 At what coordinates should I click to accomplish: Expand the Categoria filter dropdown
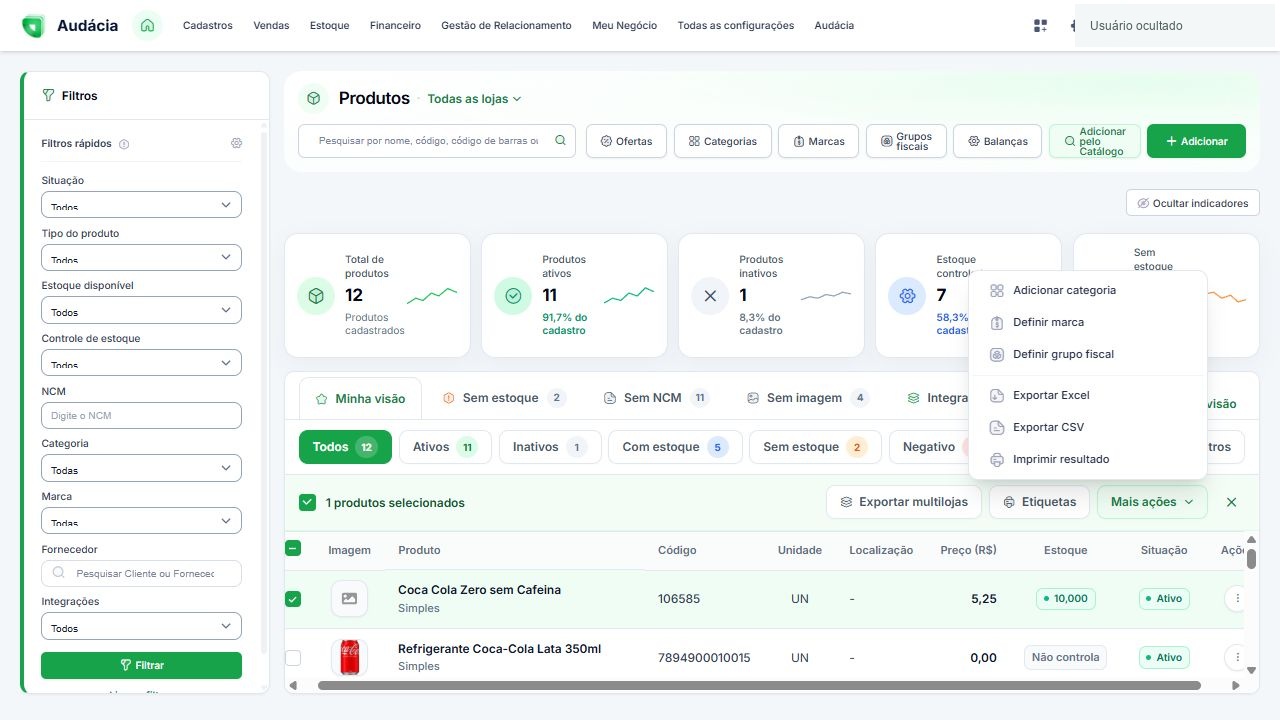coord(141,468)
